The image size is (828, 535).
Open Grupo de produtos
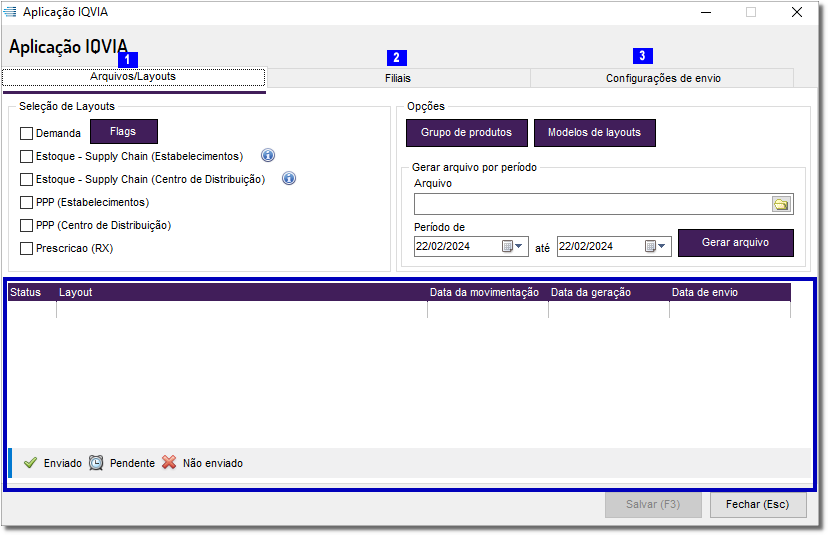coord(466,133)
